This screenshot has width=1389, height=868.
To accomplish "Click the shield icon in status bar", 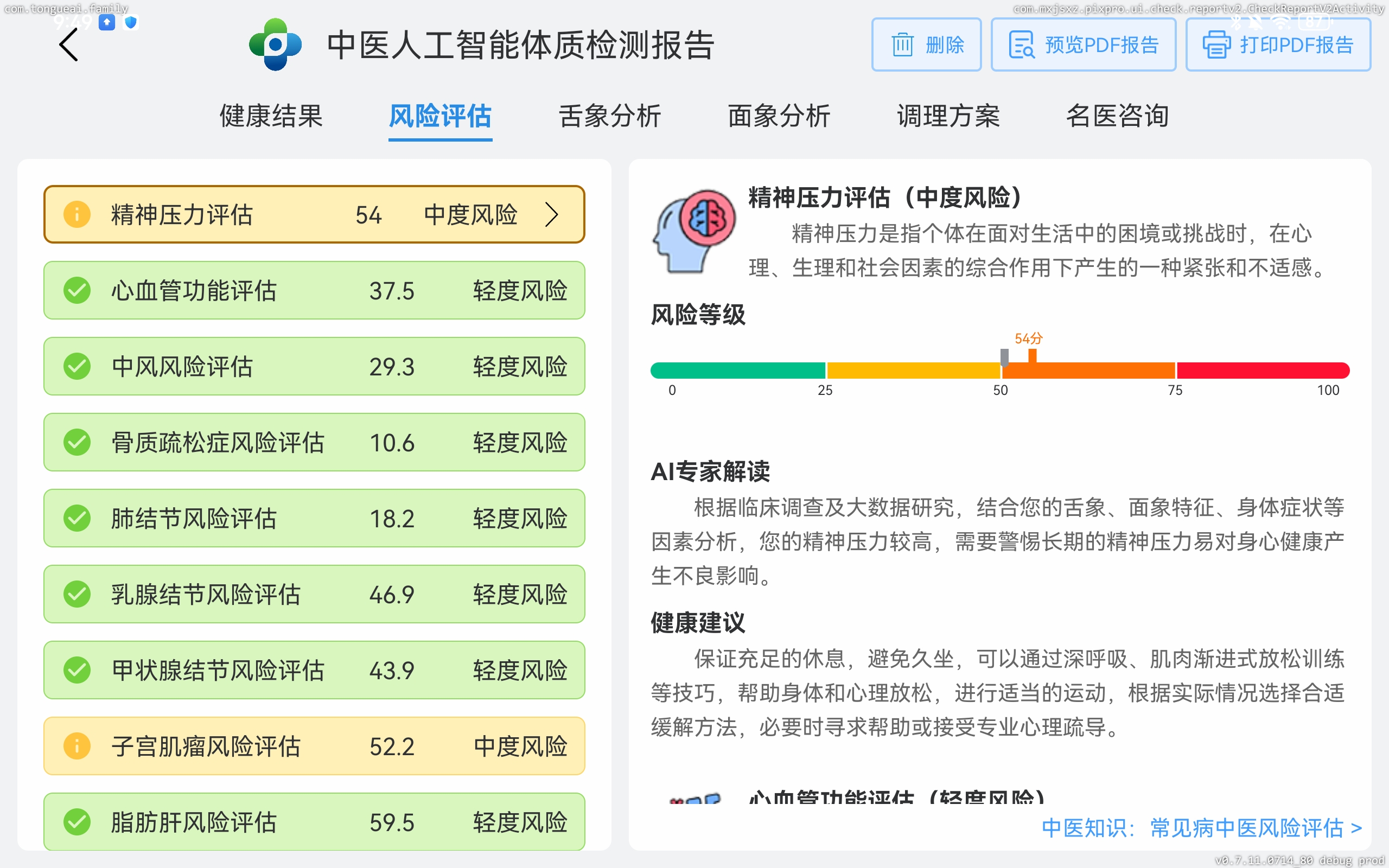I will 131,22.
